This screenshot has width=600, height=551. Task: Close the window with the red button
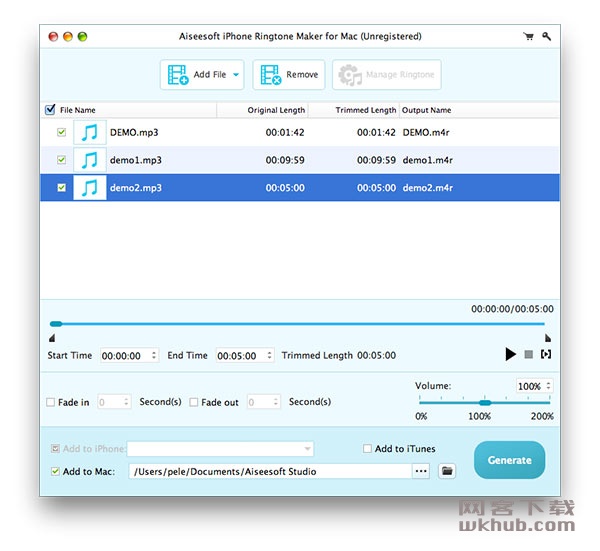pos(53,36)
